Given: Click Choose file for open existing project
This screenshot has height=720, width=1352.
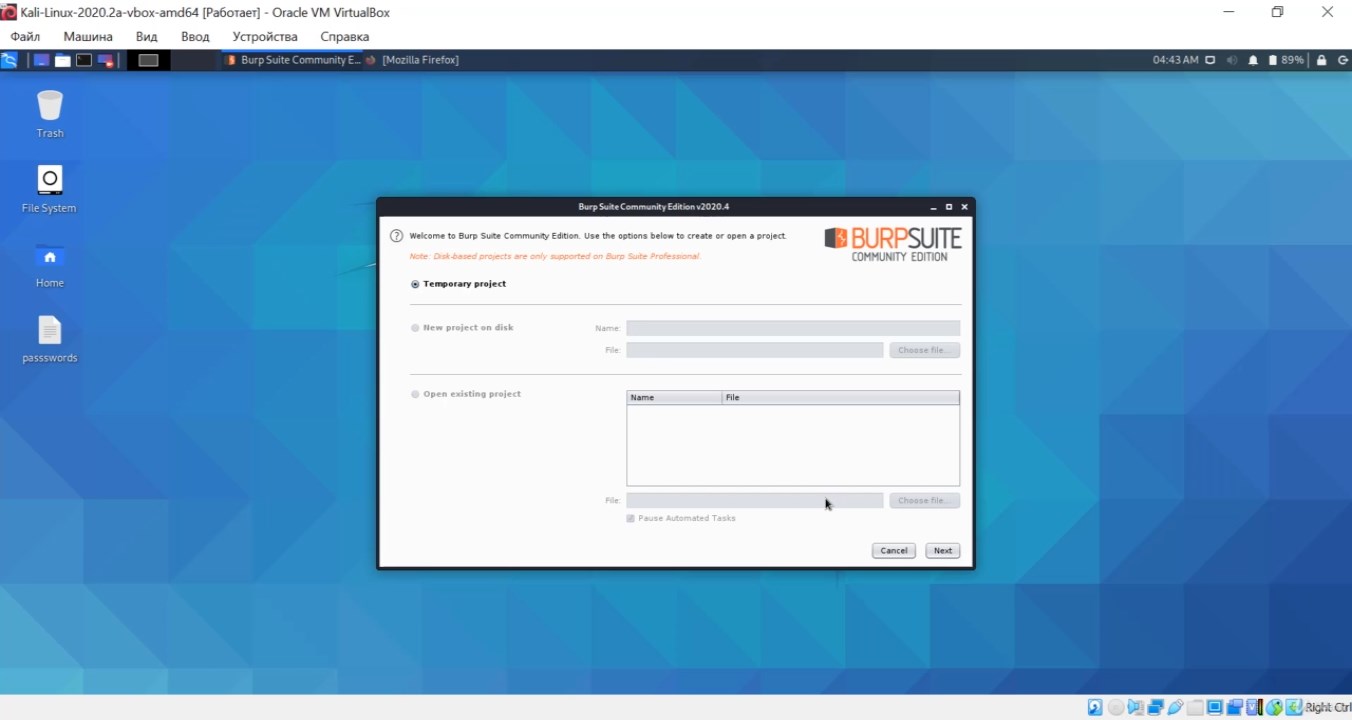Looking at the screenshot, I should coord(924,500).
